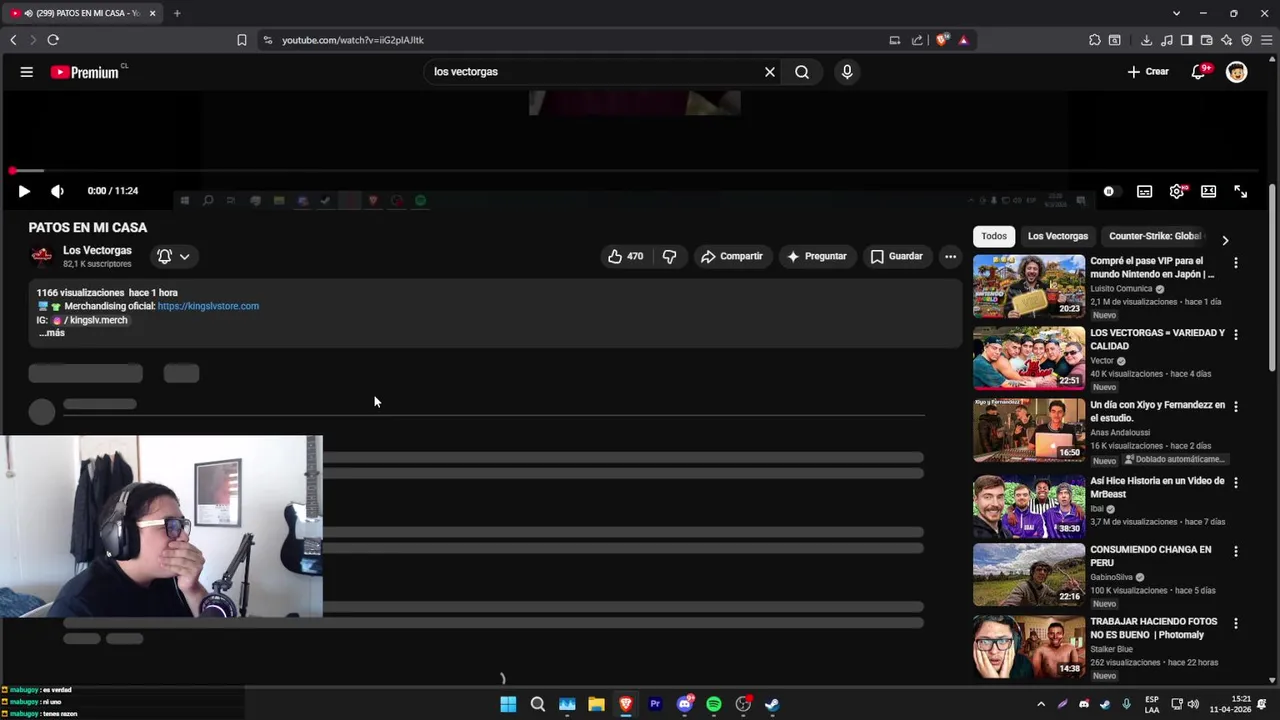The image size is (1280, 720).
Task: Like the video with 470 likes
Action: pos(626,257)
